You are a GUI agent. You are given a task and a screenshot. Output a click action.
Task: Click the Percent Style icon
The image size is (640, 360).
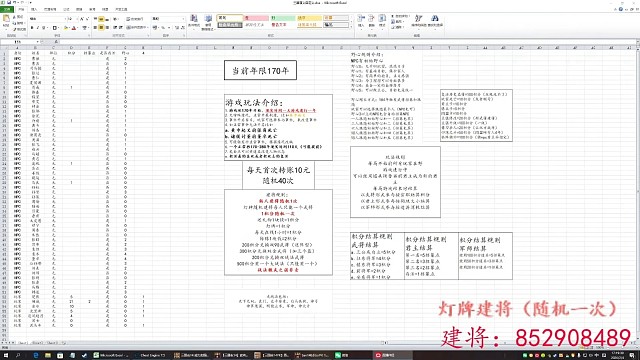163,28
